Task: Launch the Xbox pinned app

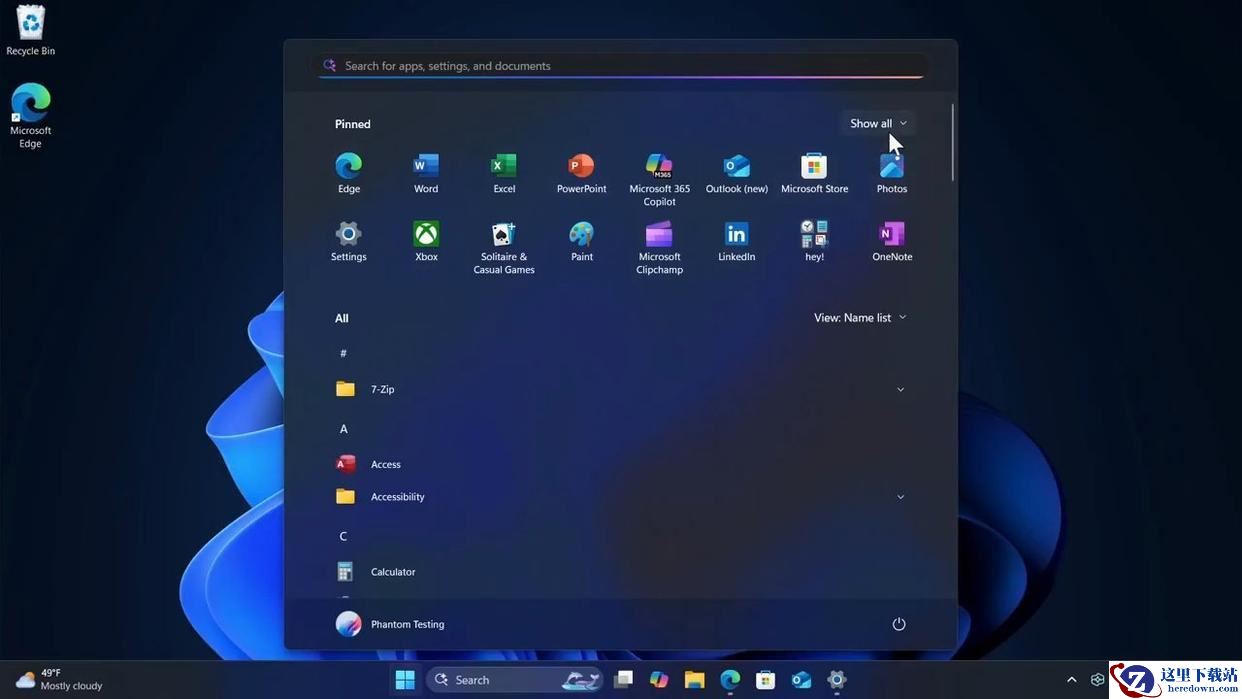Action: pos(426,241)
